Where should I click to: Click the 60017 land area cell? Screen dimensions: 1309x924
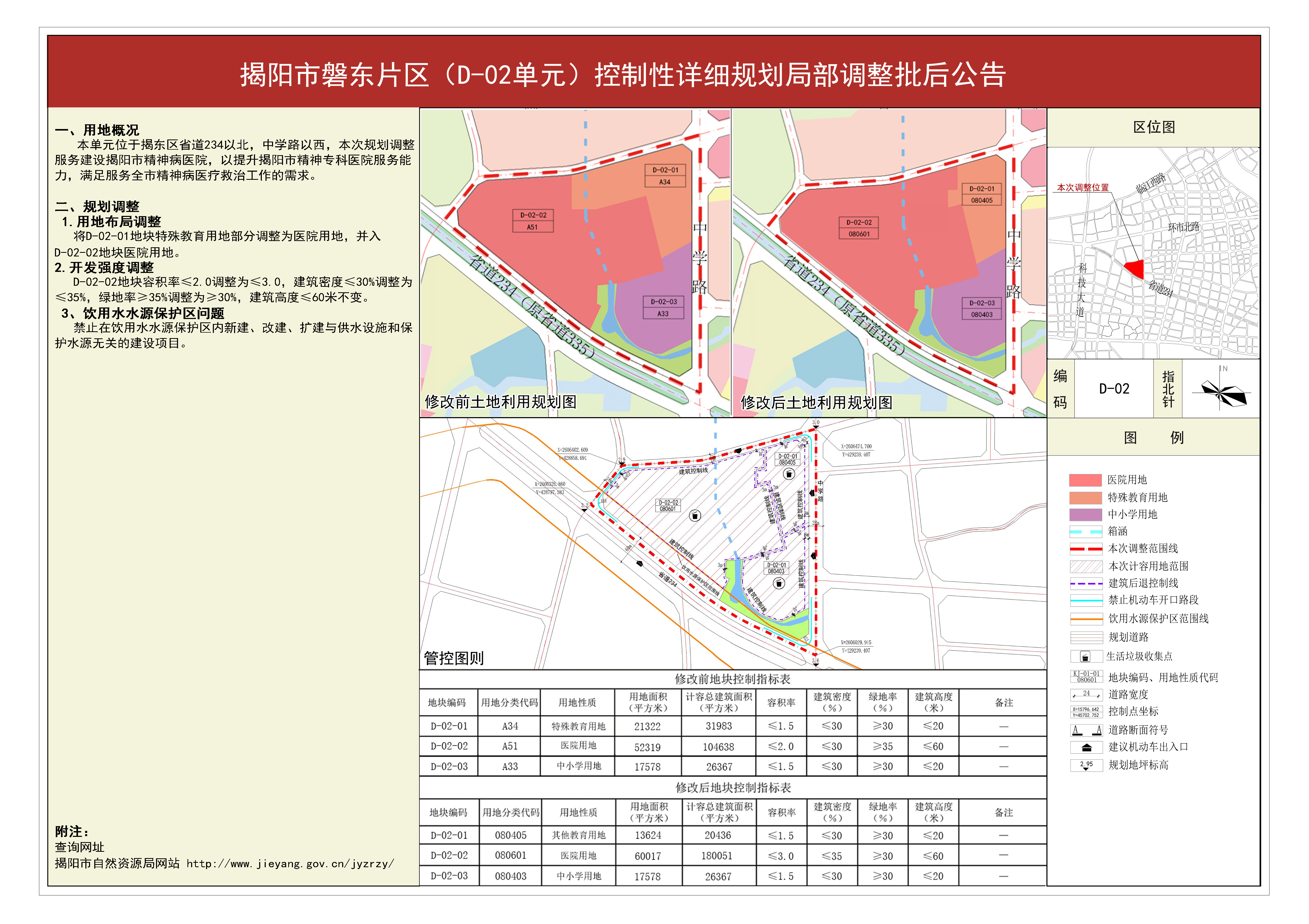coord(648,856)
